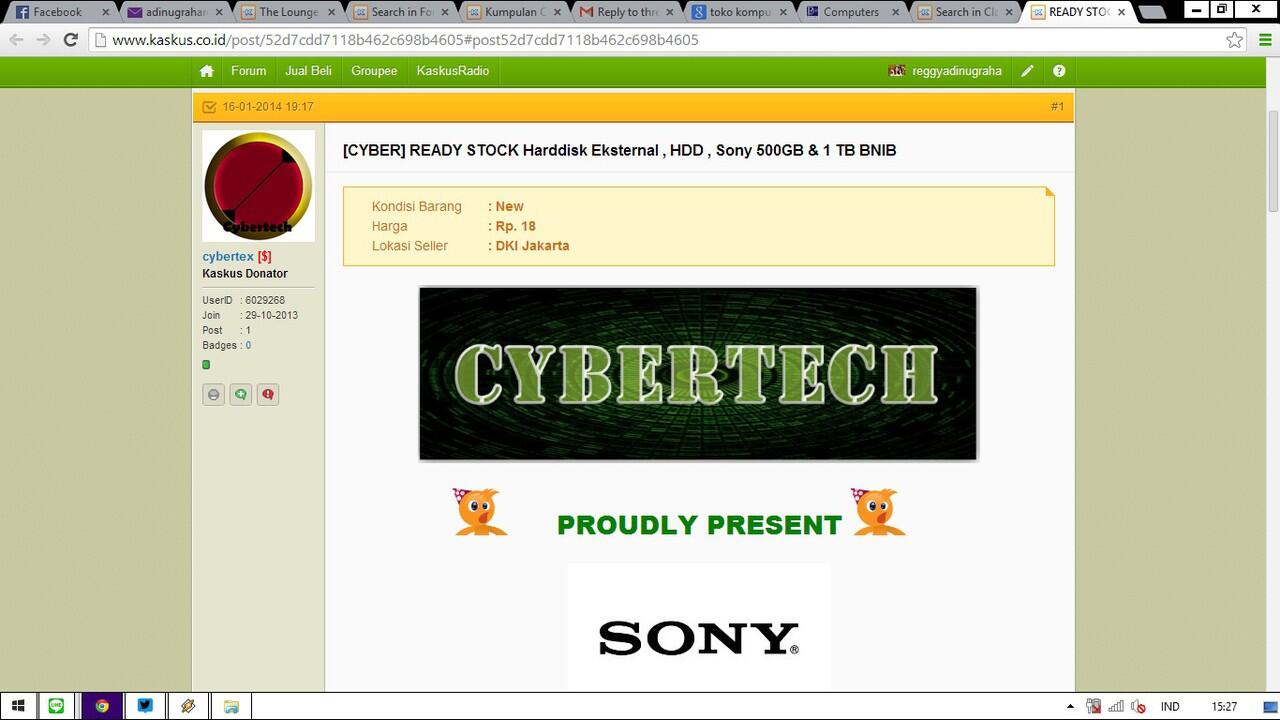This screenshot has height=720, width=1280.
Task: Click the muted volume tray icon
Action: (1138, 706)
